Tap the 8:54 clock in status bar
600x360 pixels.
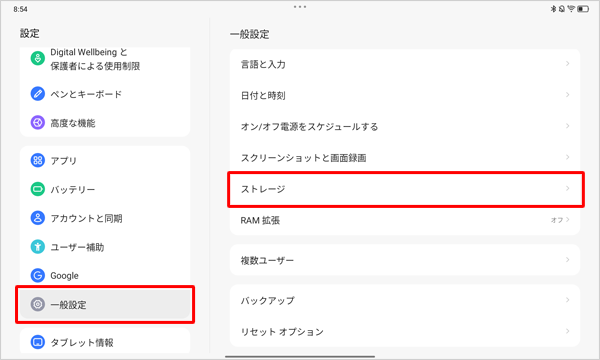coord(20,9)
